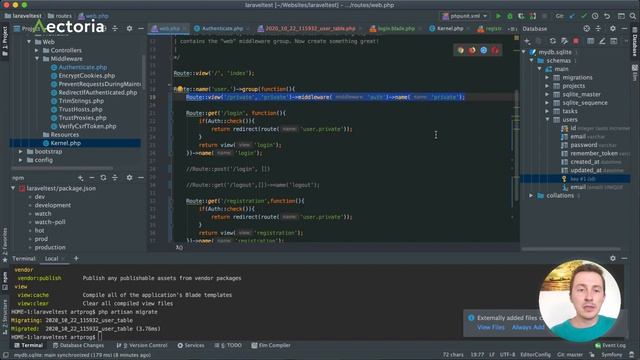Click the edit pencil icon in Database toolbar
Viewport: 640px width, 360px height.
pos(602,41)
